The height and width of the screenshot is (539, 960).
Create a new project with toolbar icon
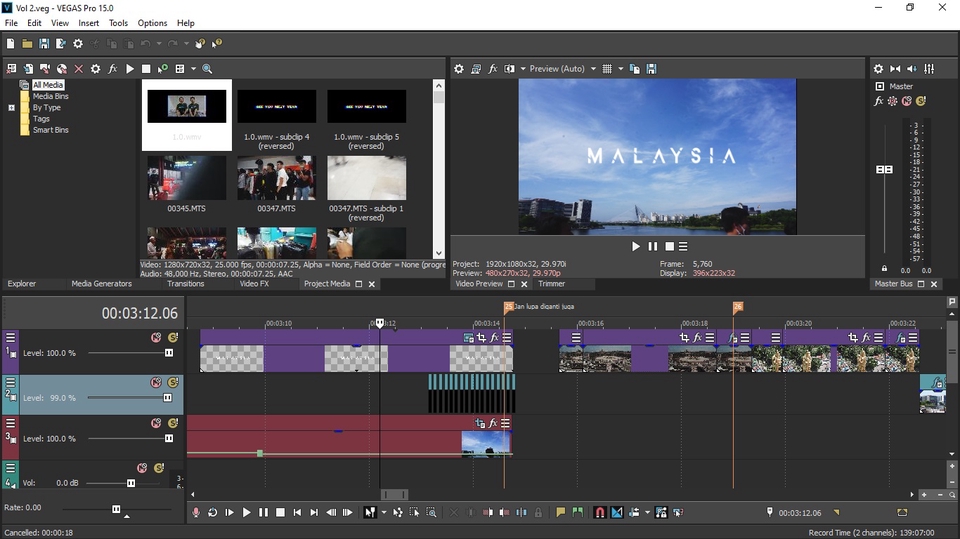point(10,43)
